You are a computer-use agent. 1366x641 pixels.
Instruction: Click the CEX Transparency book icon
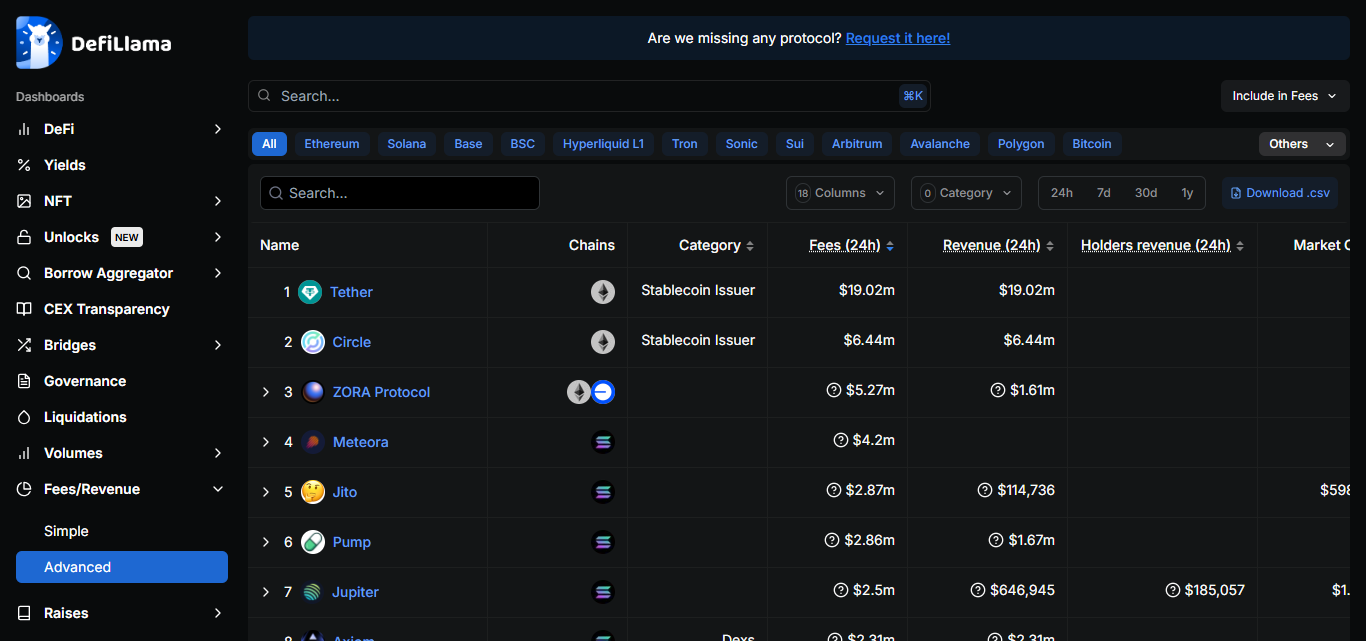click(x=24, y=309)
